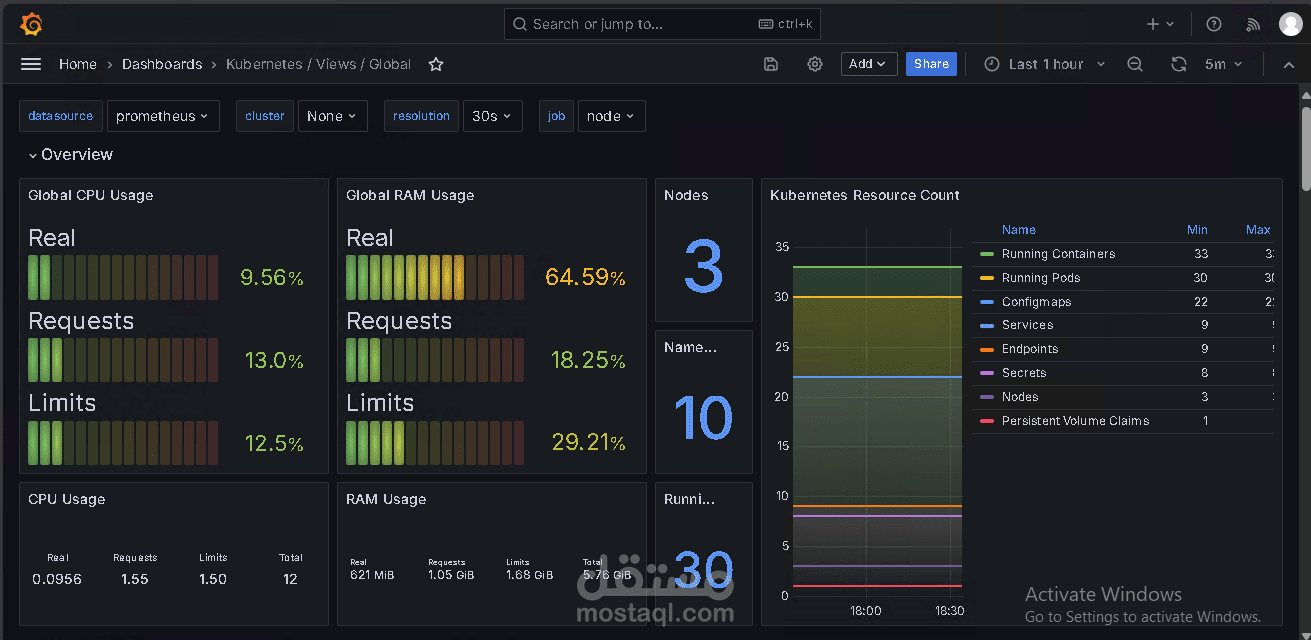Open the prometheus datasource dropdown

click(163, 115)
